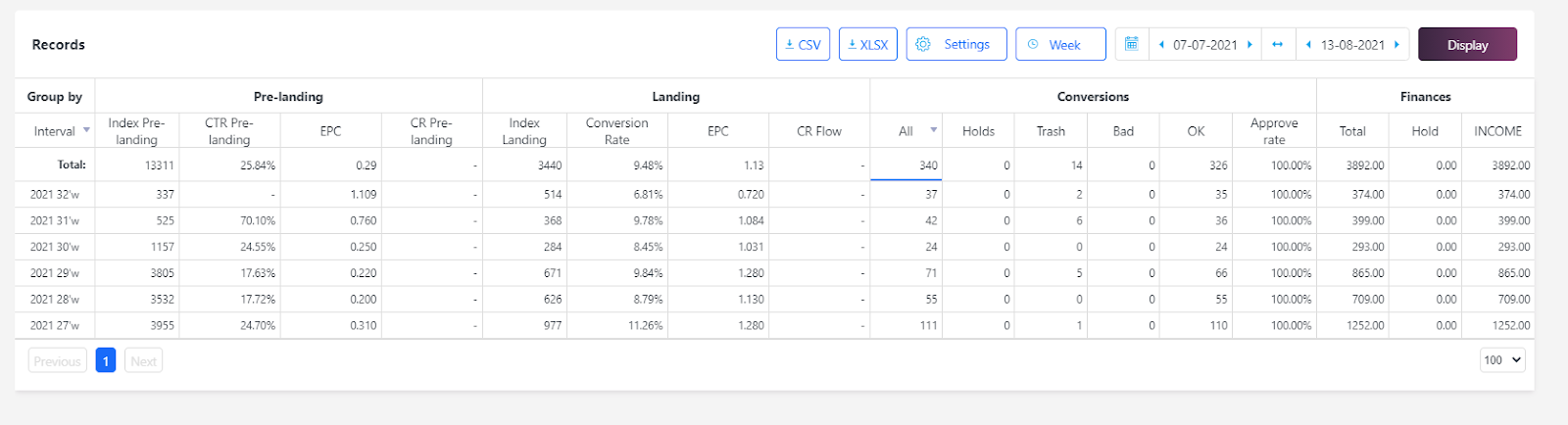Export records as XLSX file
The width and height of the screenshot is (1568, 425).
(867, 44)
